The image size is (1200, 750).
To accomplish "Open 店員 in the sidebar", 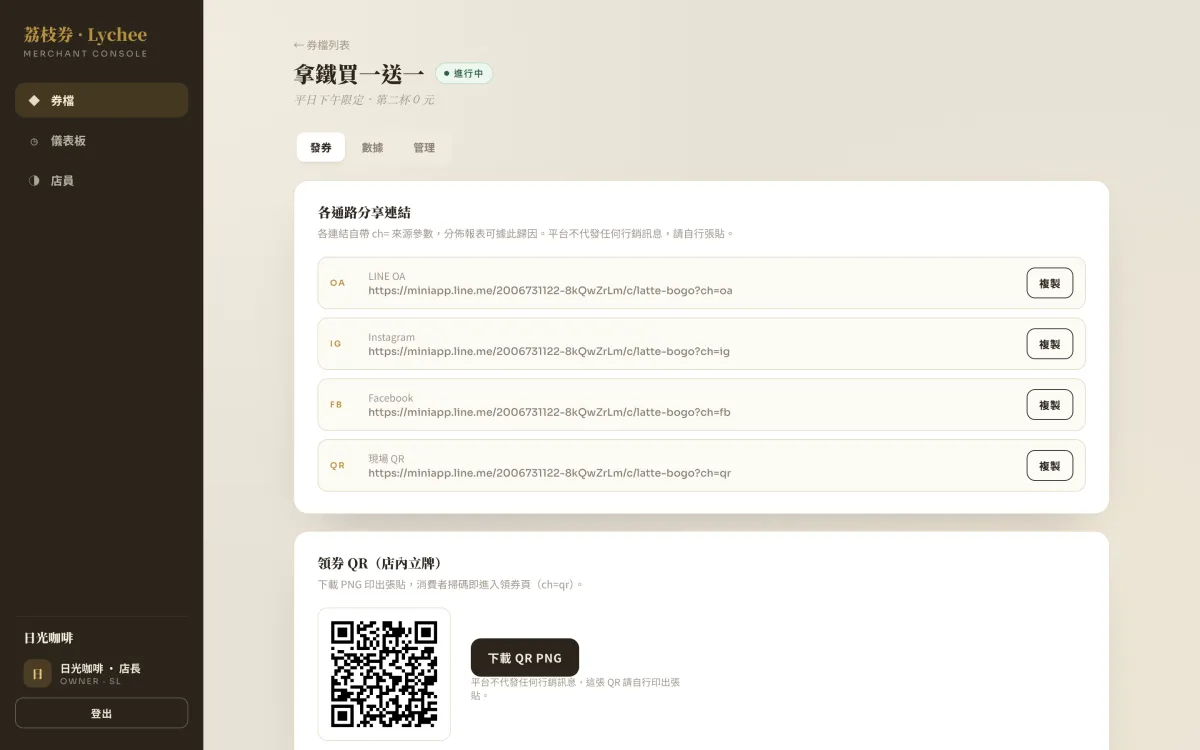I will (101, 181).
